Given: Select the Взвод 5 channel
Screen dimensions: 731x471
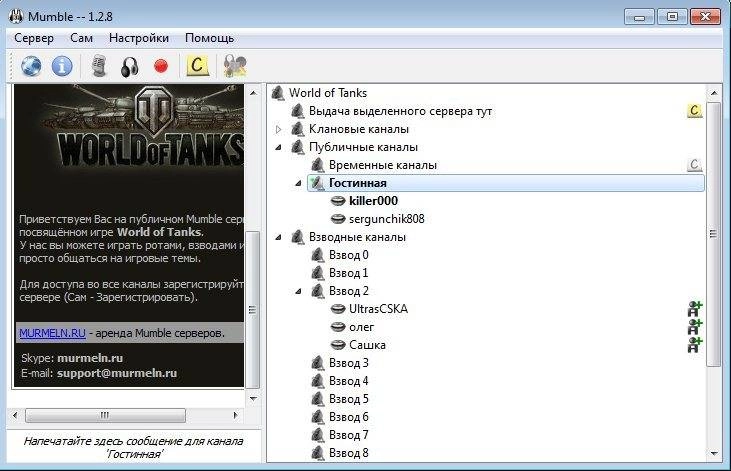Looking at the screenshot, I should (x=349, y=399).
